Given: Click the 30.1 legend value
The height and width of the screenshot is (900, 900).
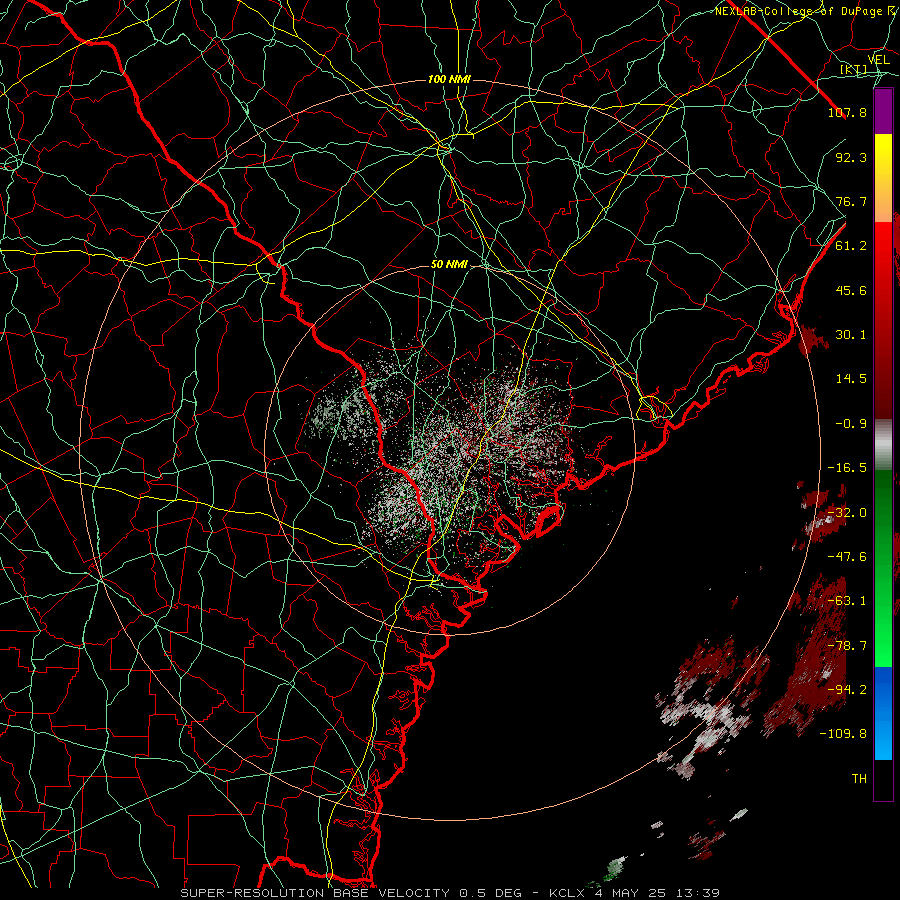Looking at the screenshot, I should point(851,335).
